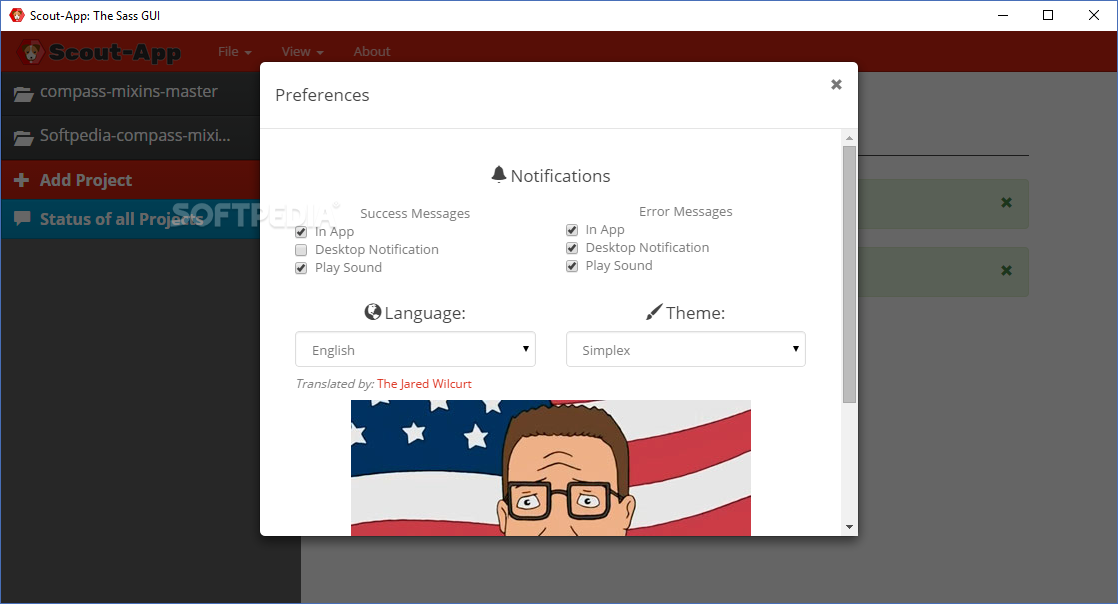Viewport: 1118px width, 604px height.
Task: Select the compass-mixins-master project
Action: (x=130, y=93)
